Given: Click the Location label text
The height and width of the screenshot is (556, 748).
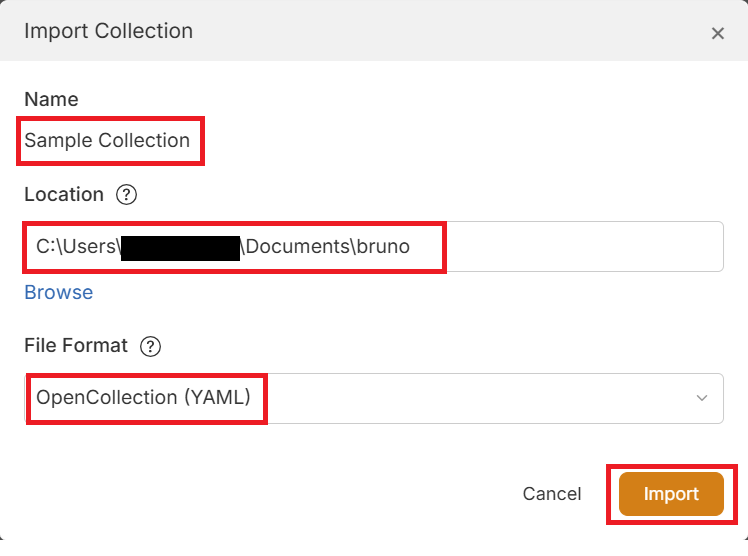Looking at the screenshot, I should click(x=64, y=194).
